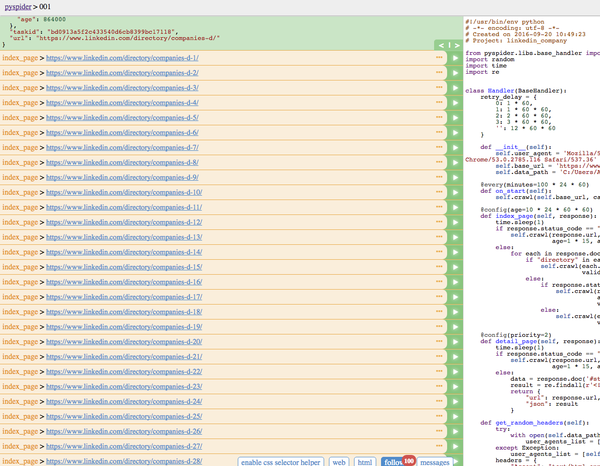600x466 pixels.
Task: Open companies-d-27 directory link
Action: click(x=124, y=446)
